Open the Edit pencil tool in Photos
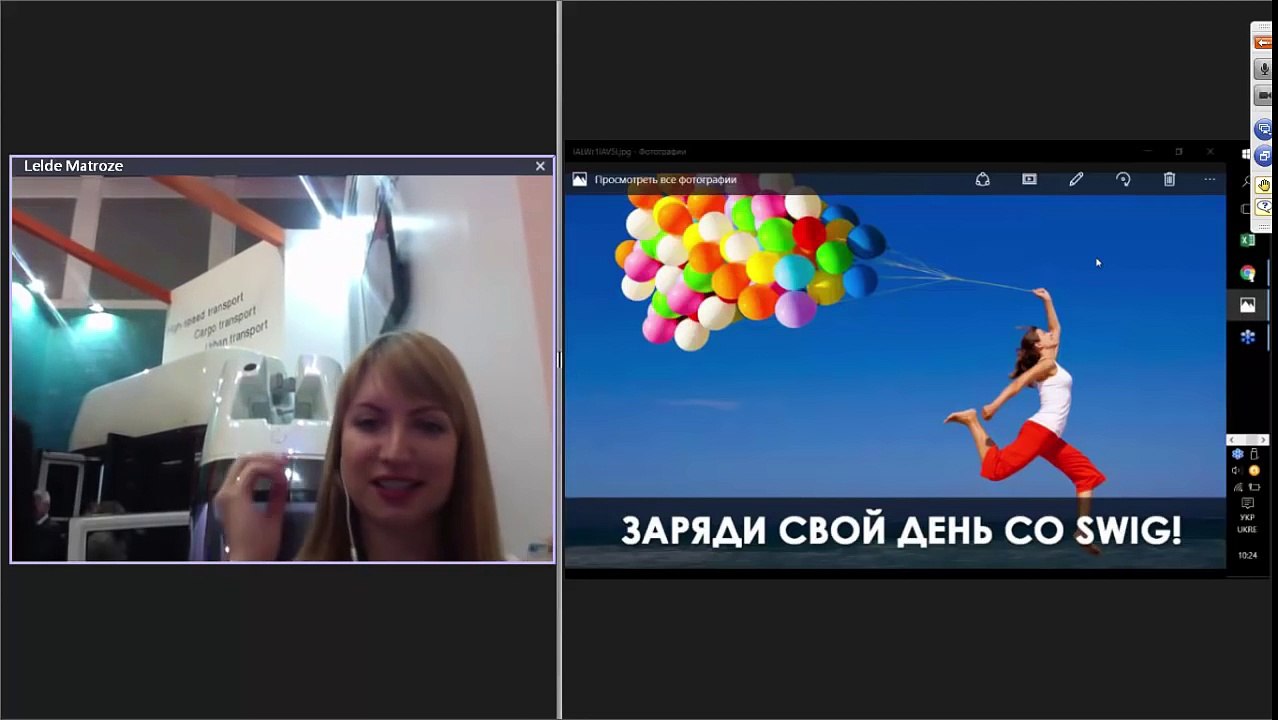Screen dimensions: 1278x720 point(1076,179)
